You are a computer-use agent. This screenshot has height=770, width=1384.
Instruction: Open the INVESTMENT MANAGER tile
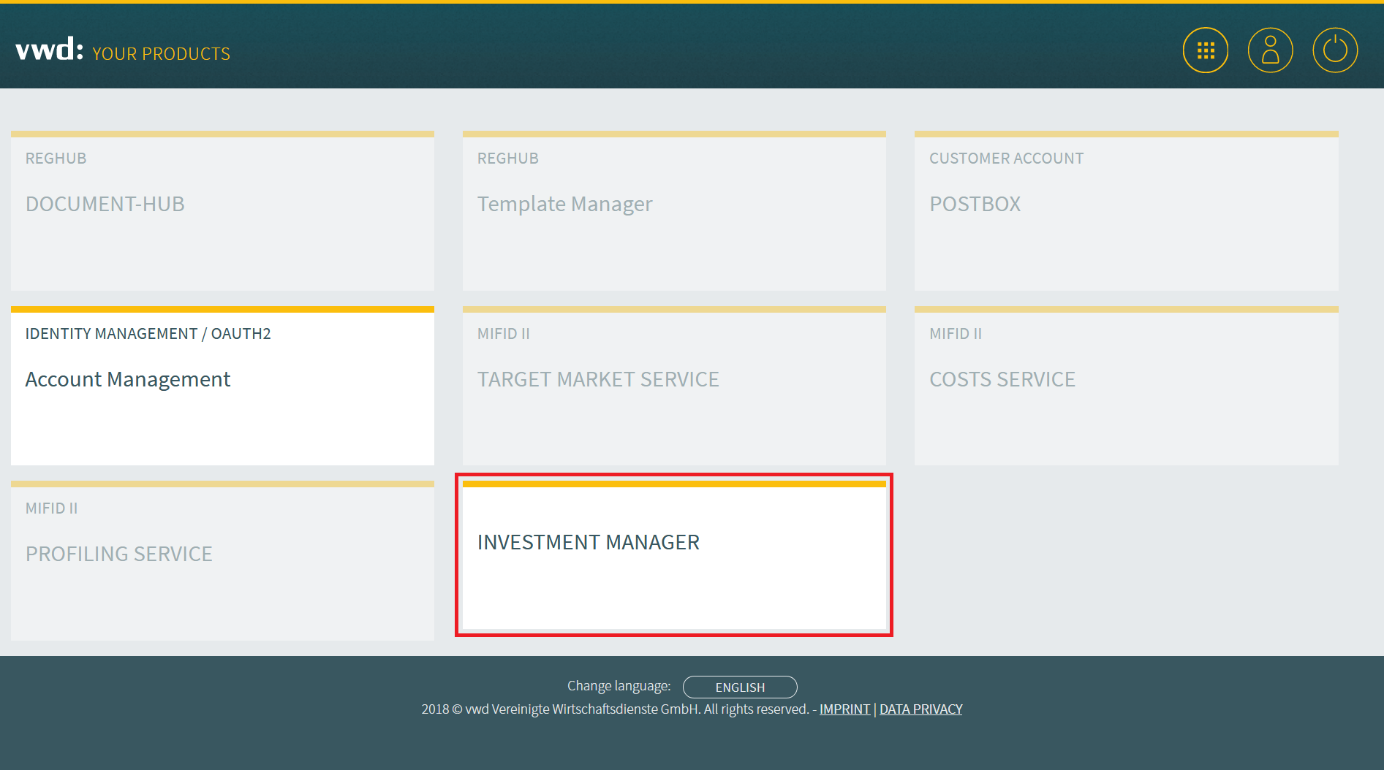tap(673, 556)
